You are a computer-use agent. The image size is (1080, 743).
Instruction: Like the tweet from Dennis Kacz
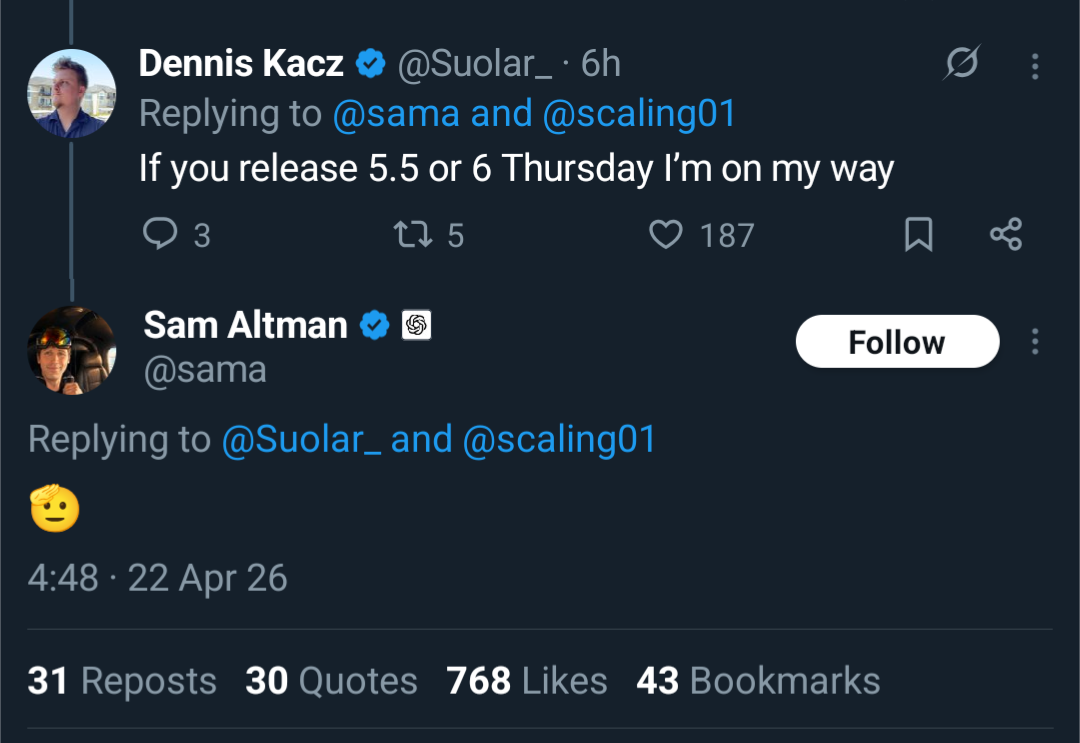665,234
